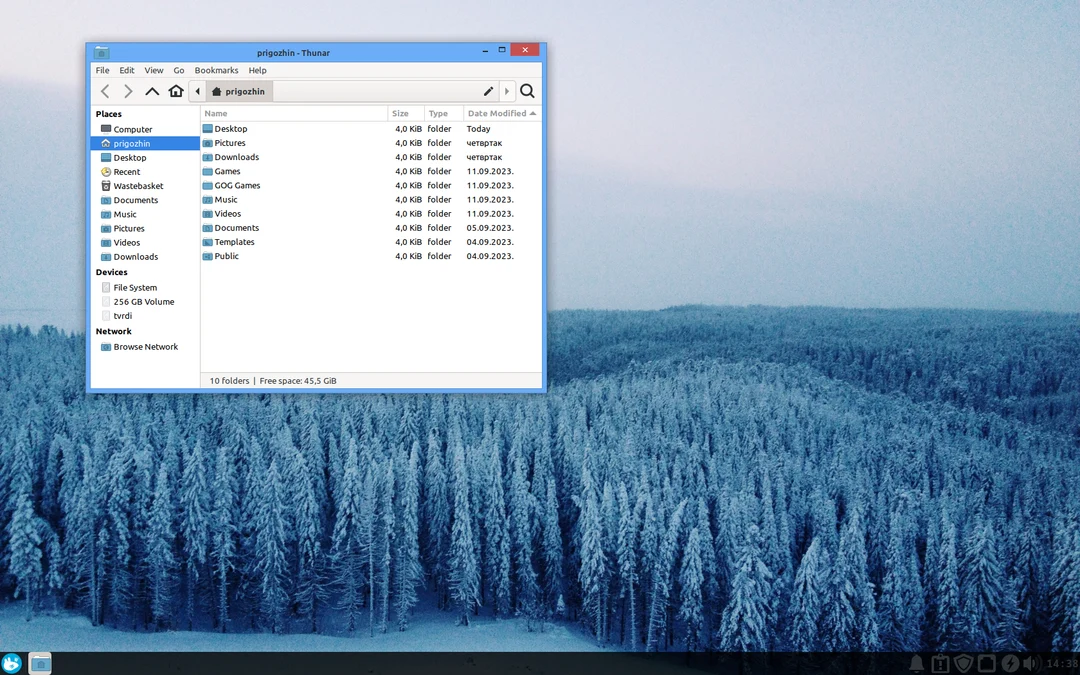1080x675 pixels.
Task: Select the GOG Games folder row
Action: 238,185
